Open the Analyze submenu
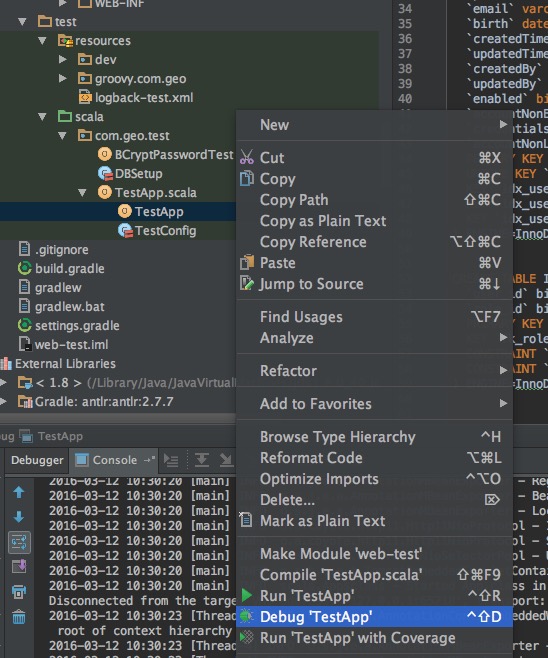 pyautogui.click(x=374, y=338)
